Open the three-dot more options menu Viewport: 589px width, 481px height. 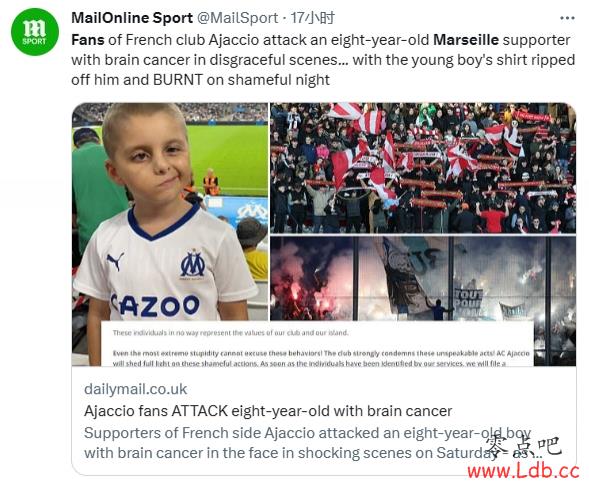(x=567, y=18)
